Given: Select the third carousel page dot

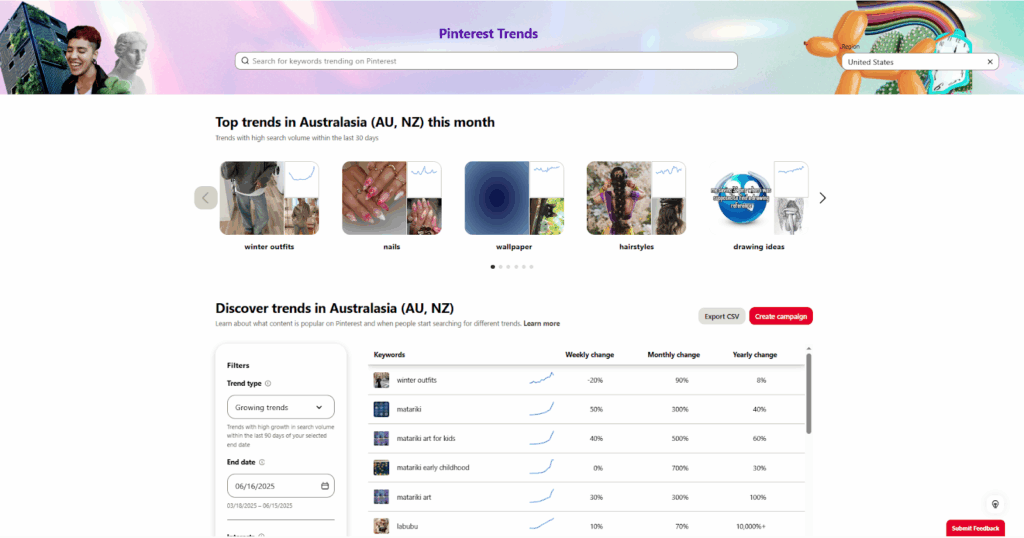Looking at the screenshot, I should pyautogui.click(x=508, y=266).
